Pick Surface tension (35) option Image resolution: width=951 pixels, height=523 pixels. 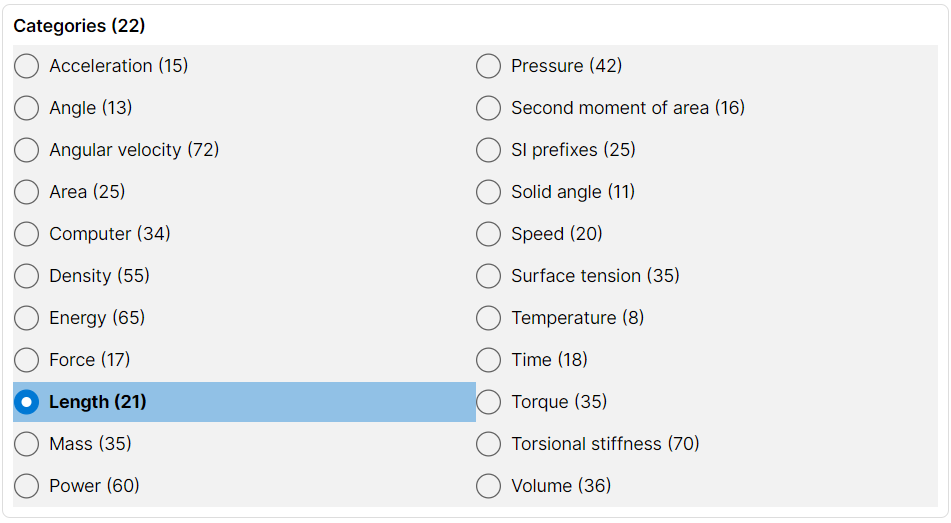click(488, 276)
